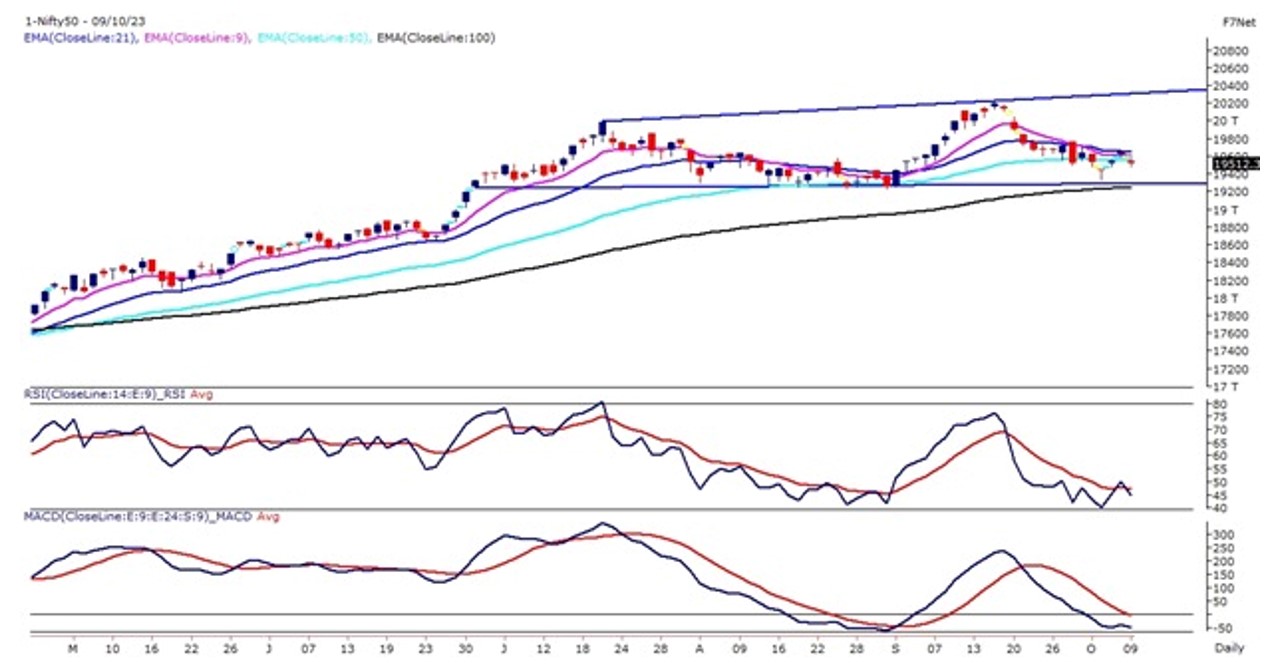Click the 17800 price axis label

[1229, 317]
